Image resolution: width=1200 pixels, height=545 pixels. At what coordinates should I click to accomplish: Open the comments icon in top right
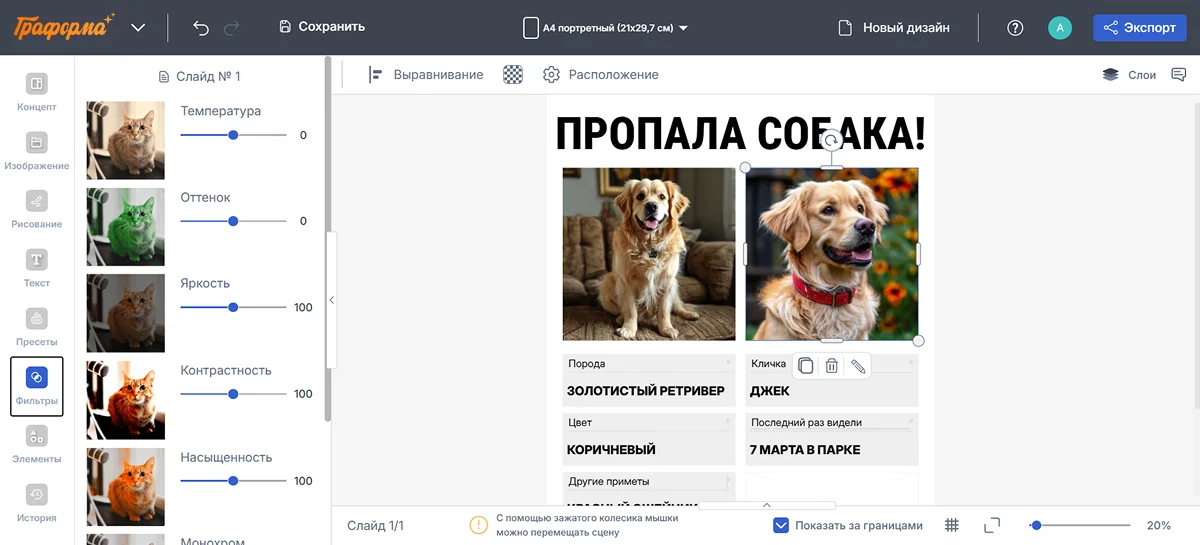pyautogui.click(x=1178, y=75)
